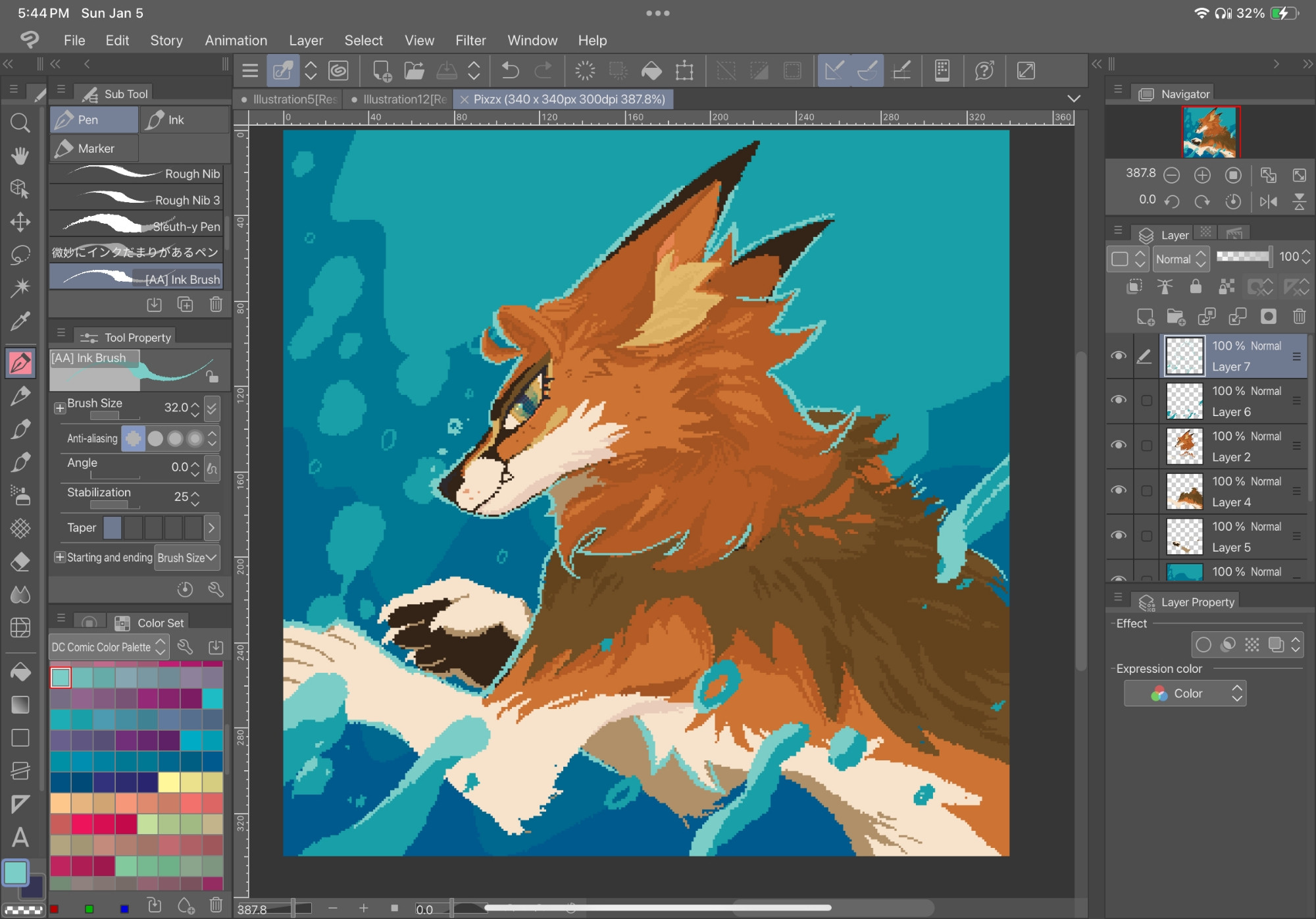Viewport: 1316px width, 919px height.
Task: Select the Move layer tool
Action: (x=20, y=222)
